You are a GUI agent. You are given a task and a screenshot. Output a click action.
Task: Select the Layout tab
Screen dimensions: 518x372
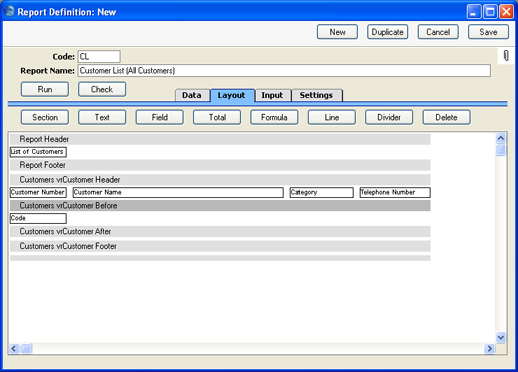pos(232,95)
